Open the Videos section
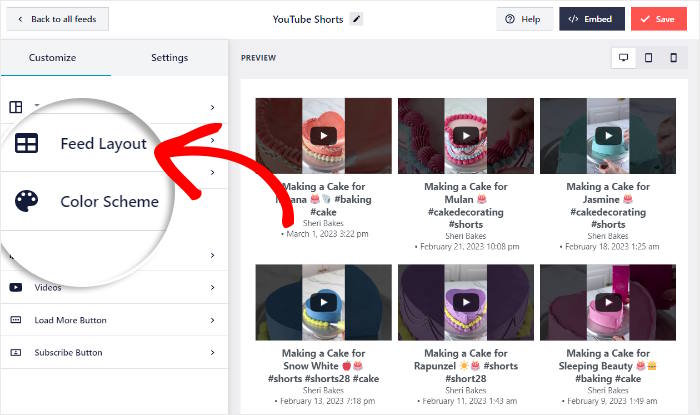 point(114,287)
